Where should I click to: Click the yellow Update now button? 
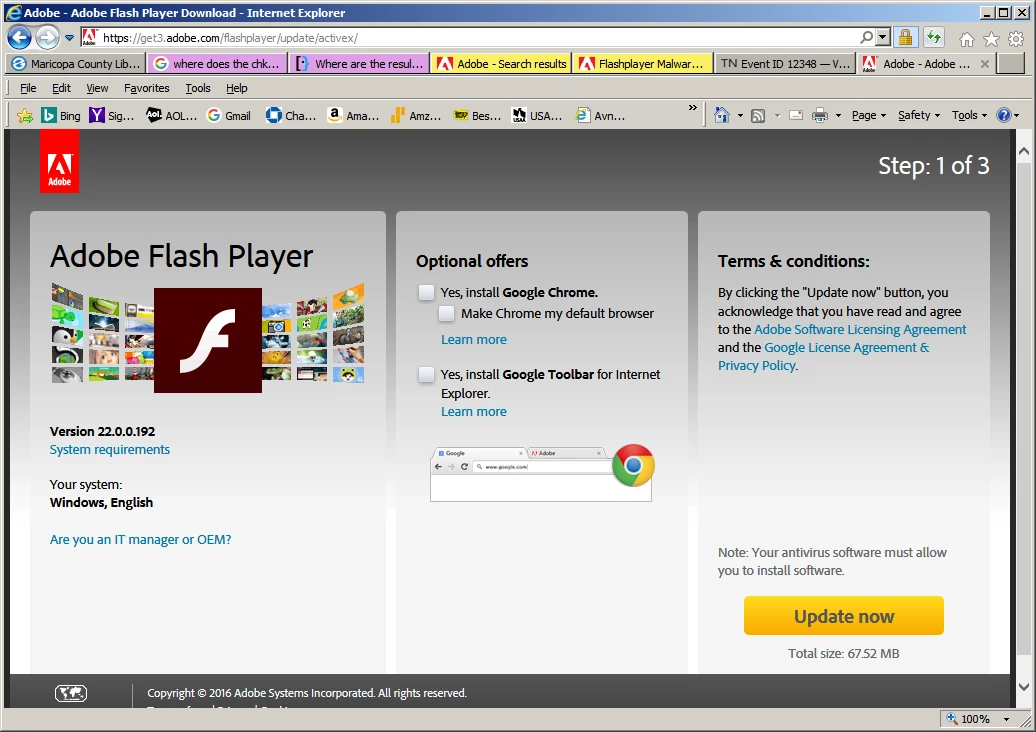[844, 616]
